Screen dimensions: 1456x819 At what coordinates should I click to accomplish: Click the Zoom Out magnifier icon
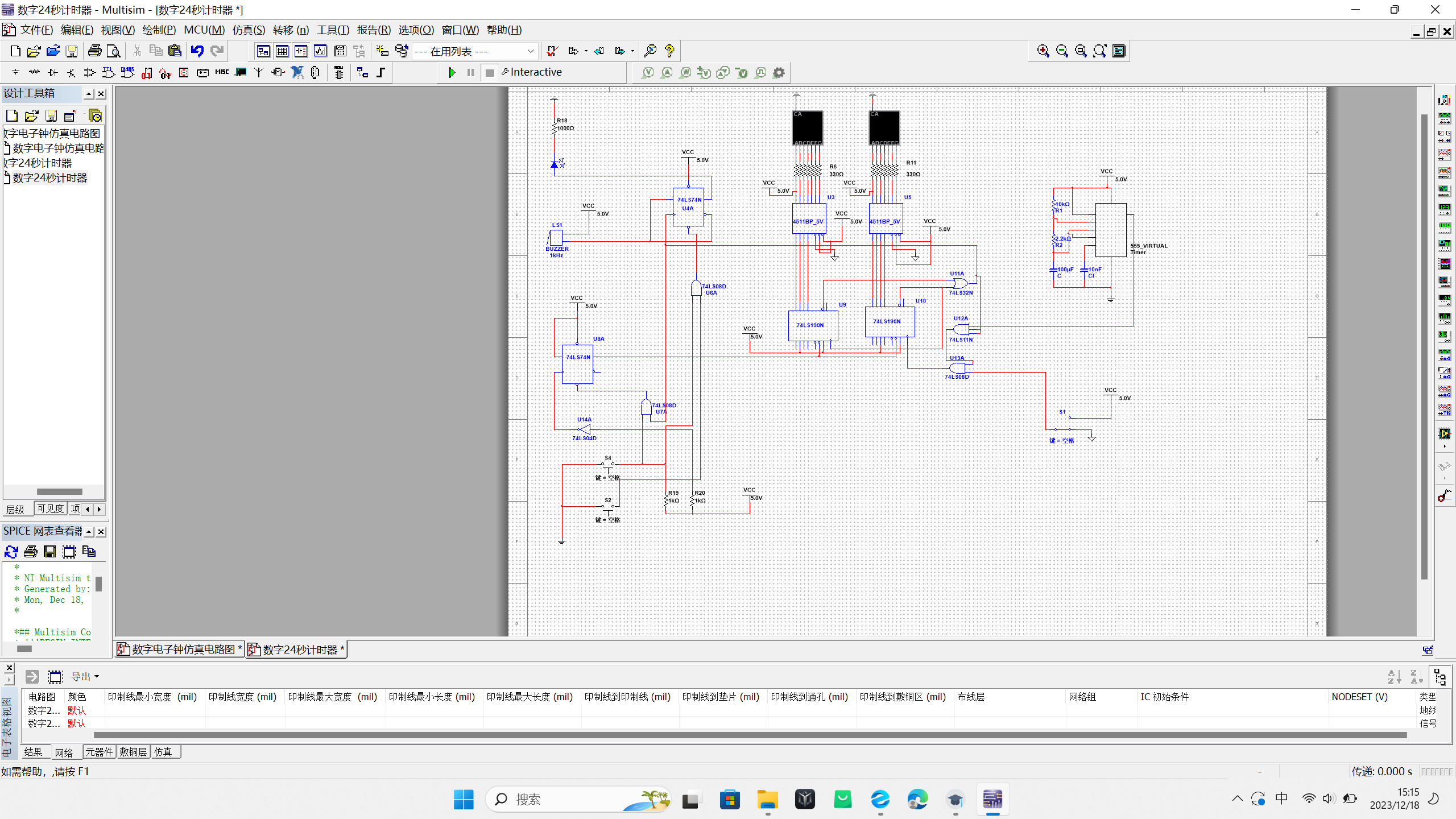1062,51
